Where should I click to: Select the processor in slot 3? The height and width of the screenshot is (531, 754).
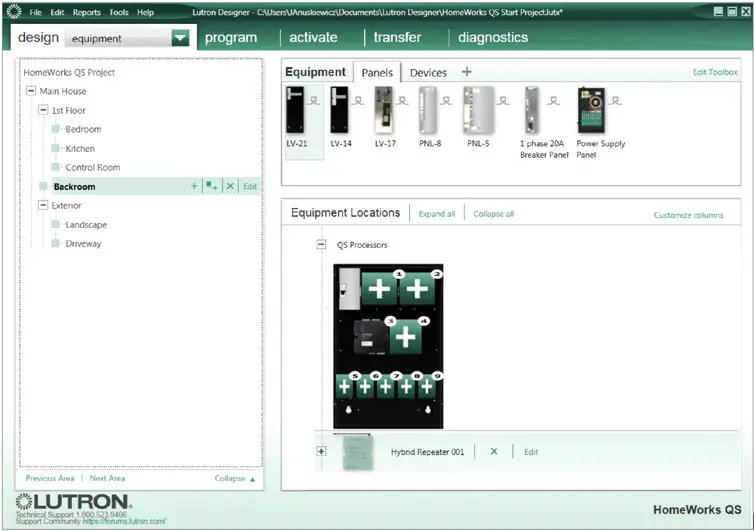tap(371, 337)
